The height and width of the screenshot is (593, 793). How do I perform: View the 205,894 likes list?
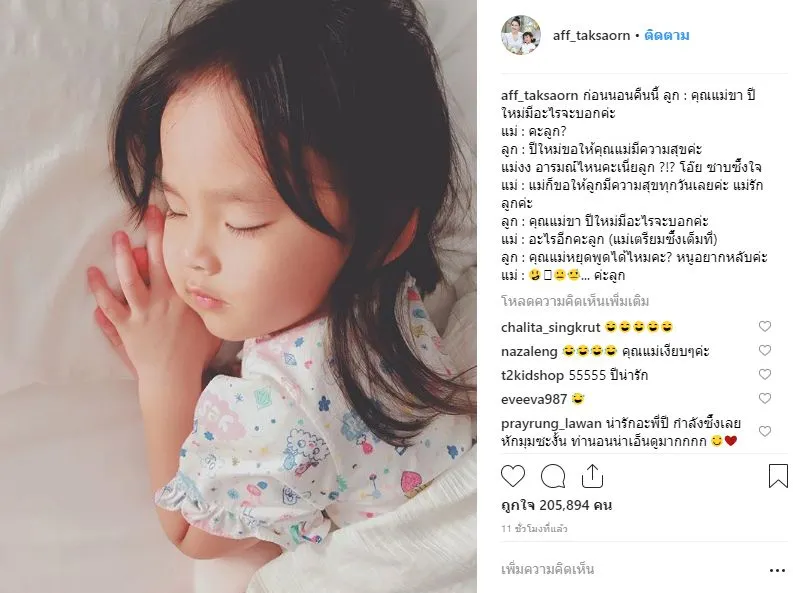[556, 505]
